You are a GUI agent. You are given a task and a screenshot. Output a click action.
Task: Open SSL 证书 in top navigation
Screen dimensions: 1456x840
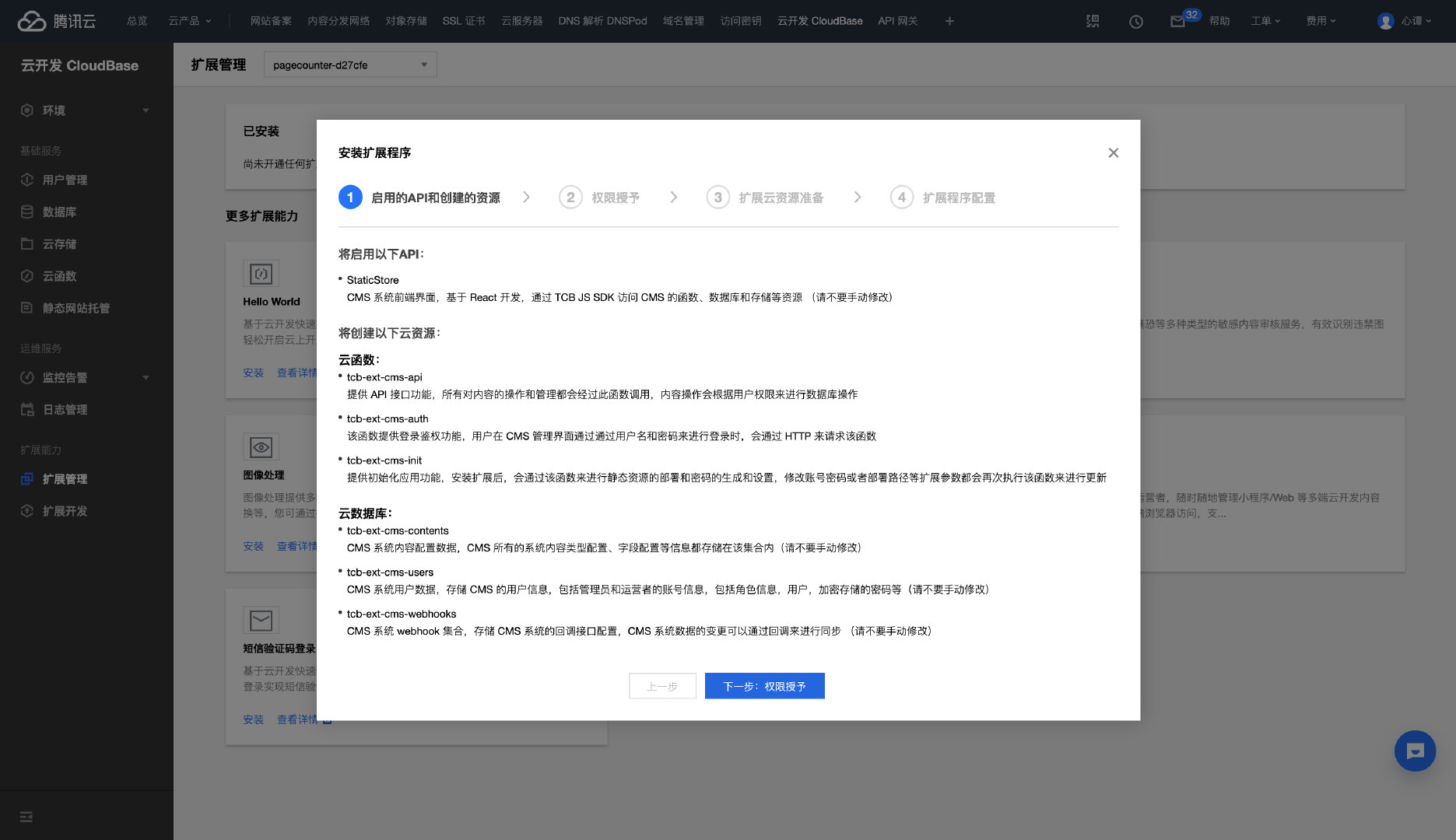(x=464, y=21)
